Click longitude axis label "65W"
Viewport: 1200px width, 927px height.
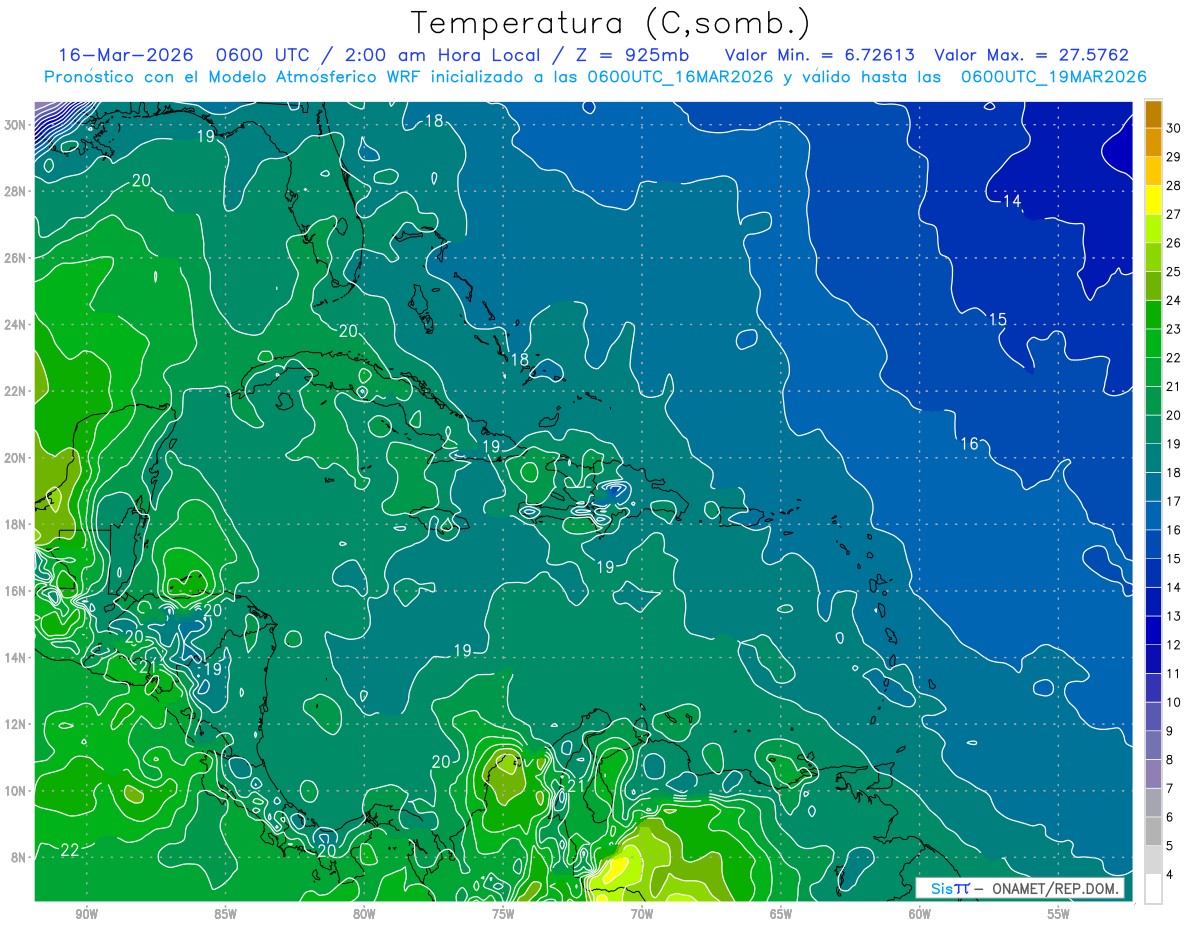[x=781, y=914]
